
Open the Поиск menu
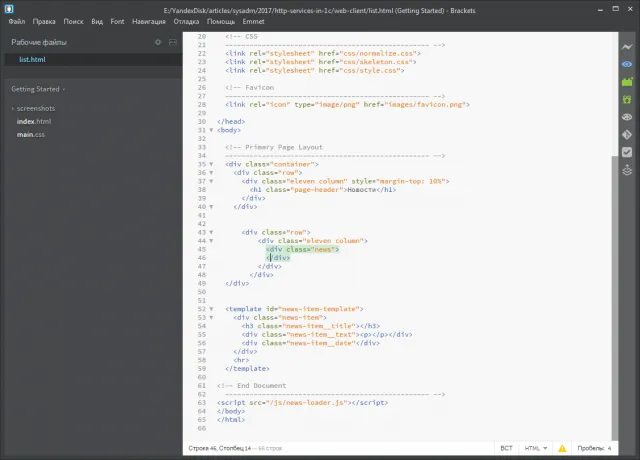(x=73, y=21)
